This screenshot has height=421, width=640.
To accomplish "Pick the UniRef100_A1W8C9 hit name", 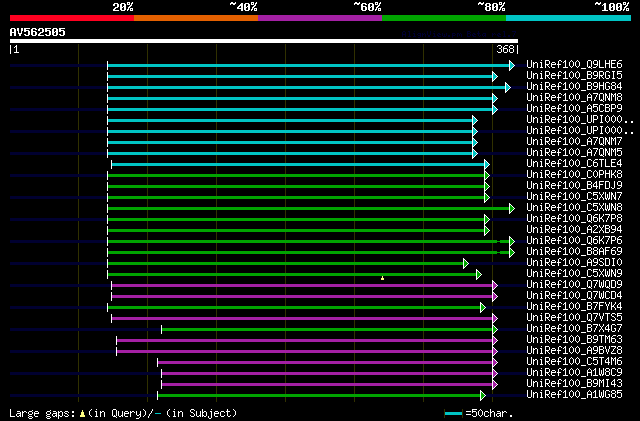I will 574,373.
